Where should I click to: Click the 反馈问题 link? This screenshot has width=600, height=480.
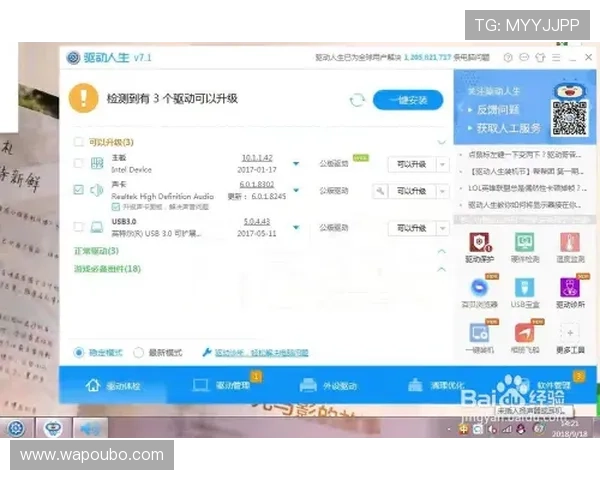[x=498, y=110]
